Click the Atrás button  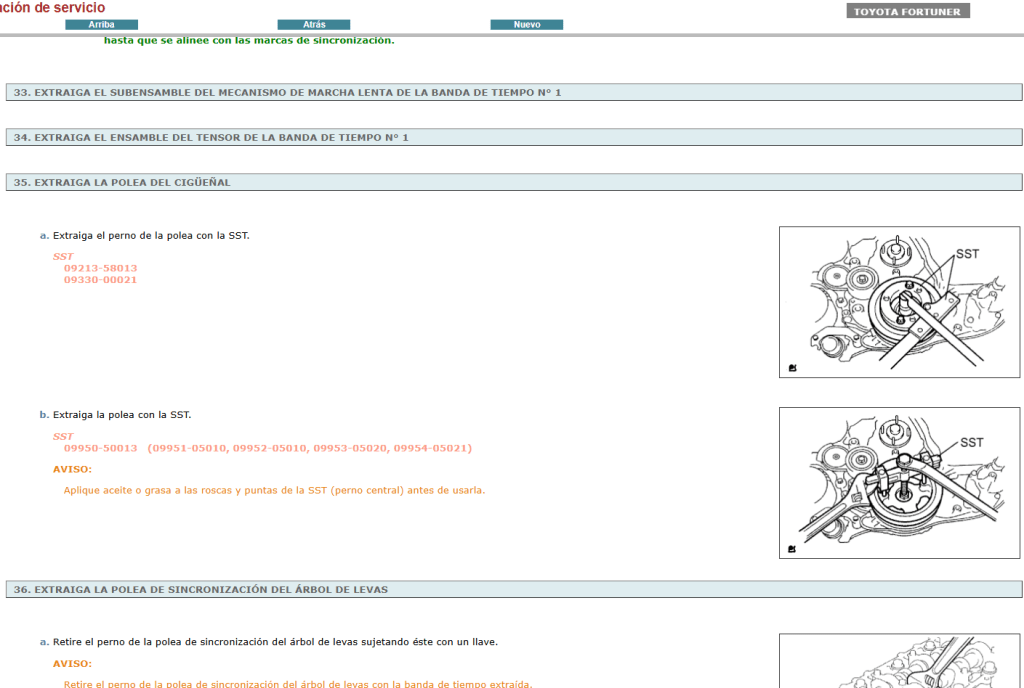point(315,23)
